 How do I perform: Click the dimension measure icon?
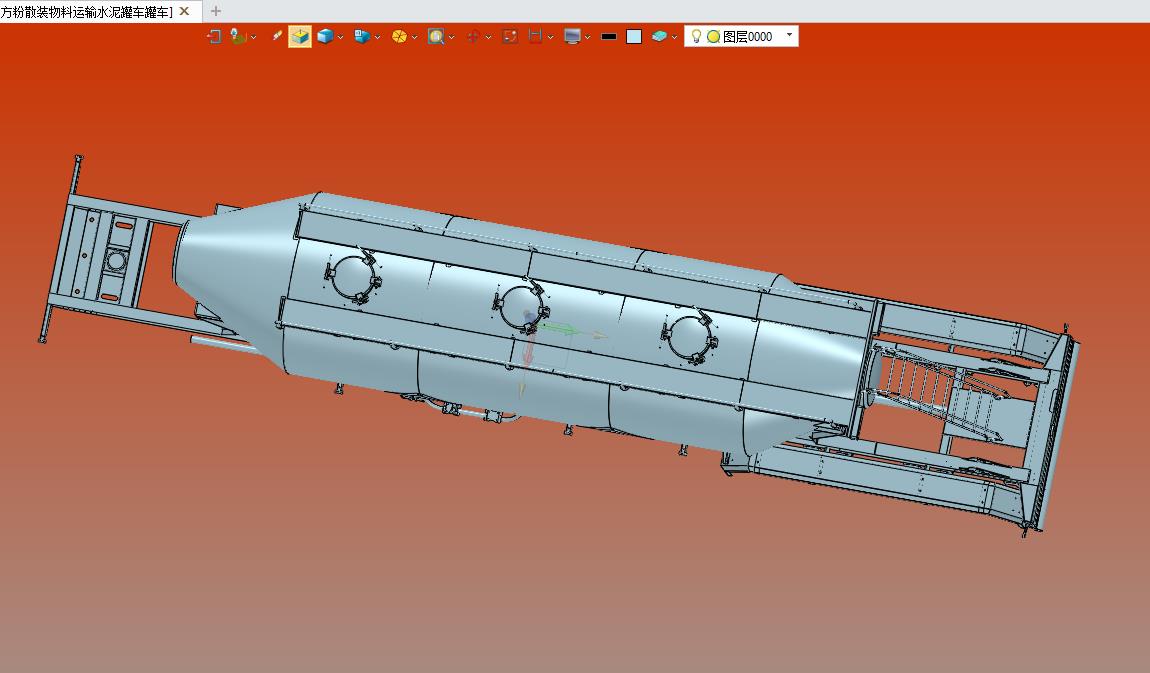535,36
